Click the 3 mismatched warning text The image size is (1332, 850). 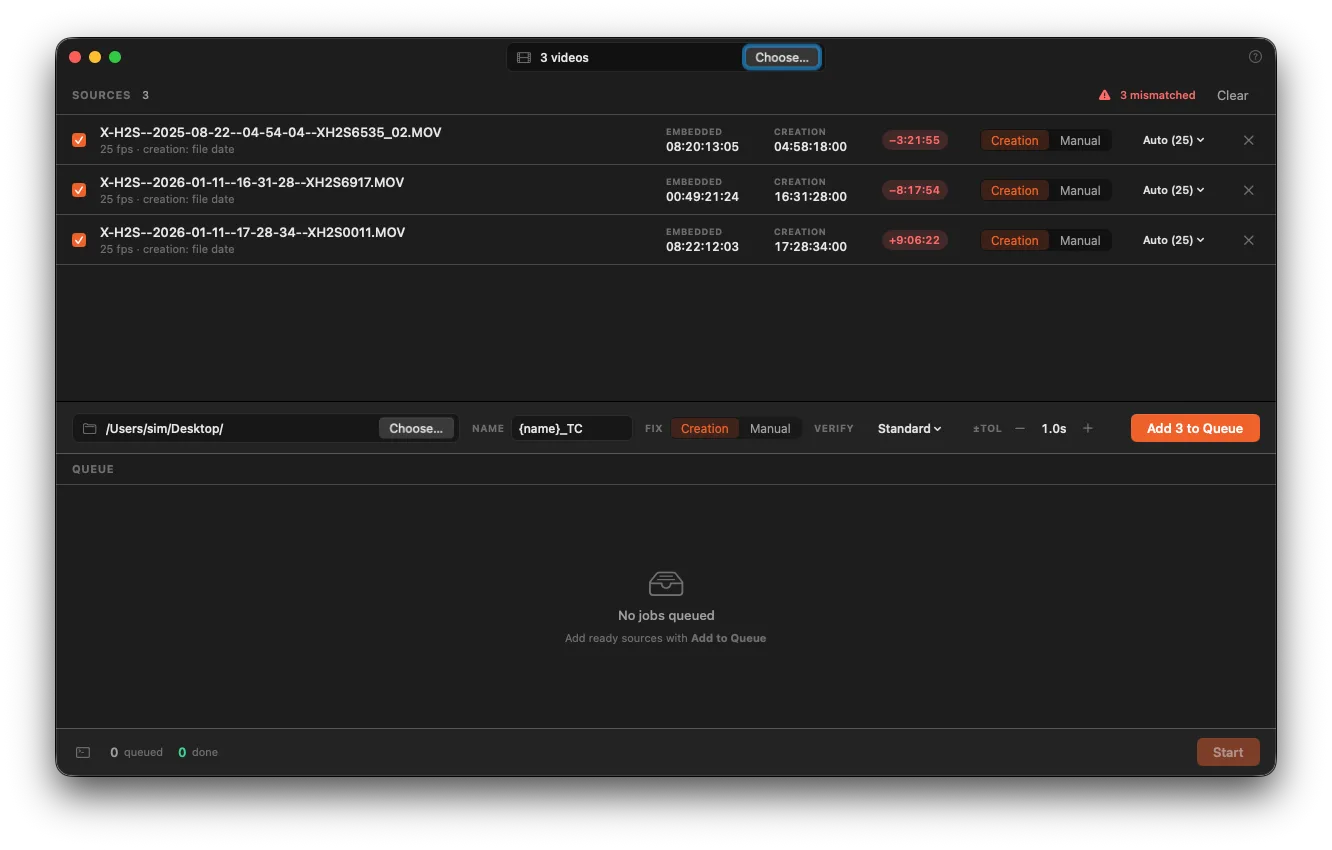coord(1157,95)
